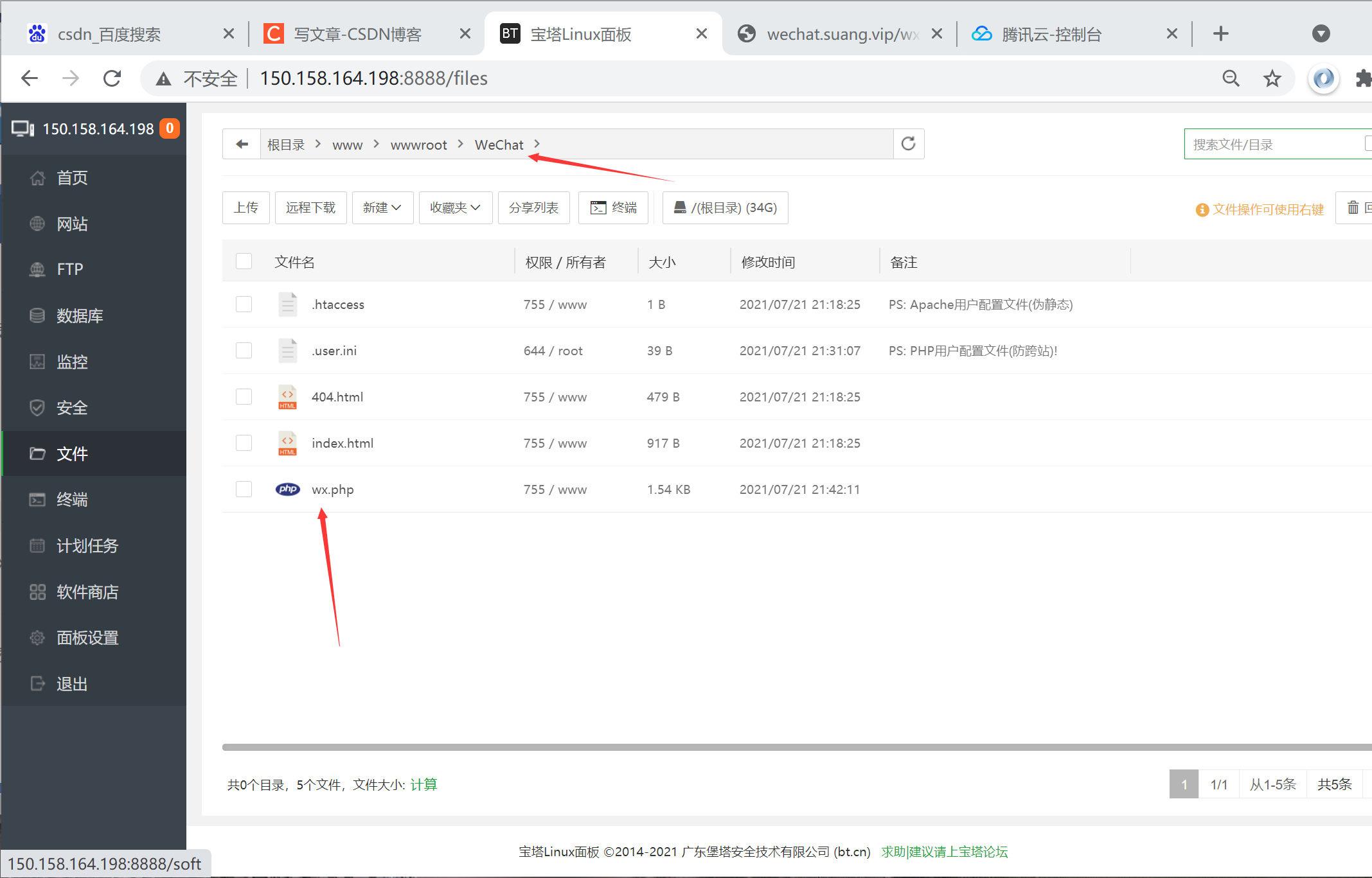Expand the 新建 dropdown

click(382, 207)
